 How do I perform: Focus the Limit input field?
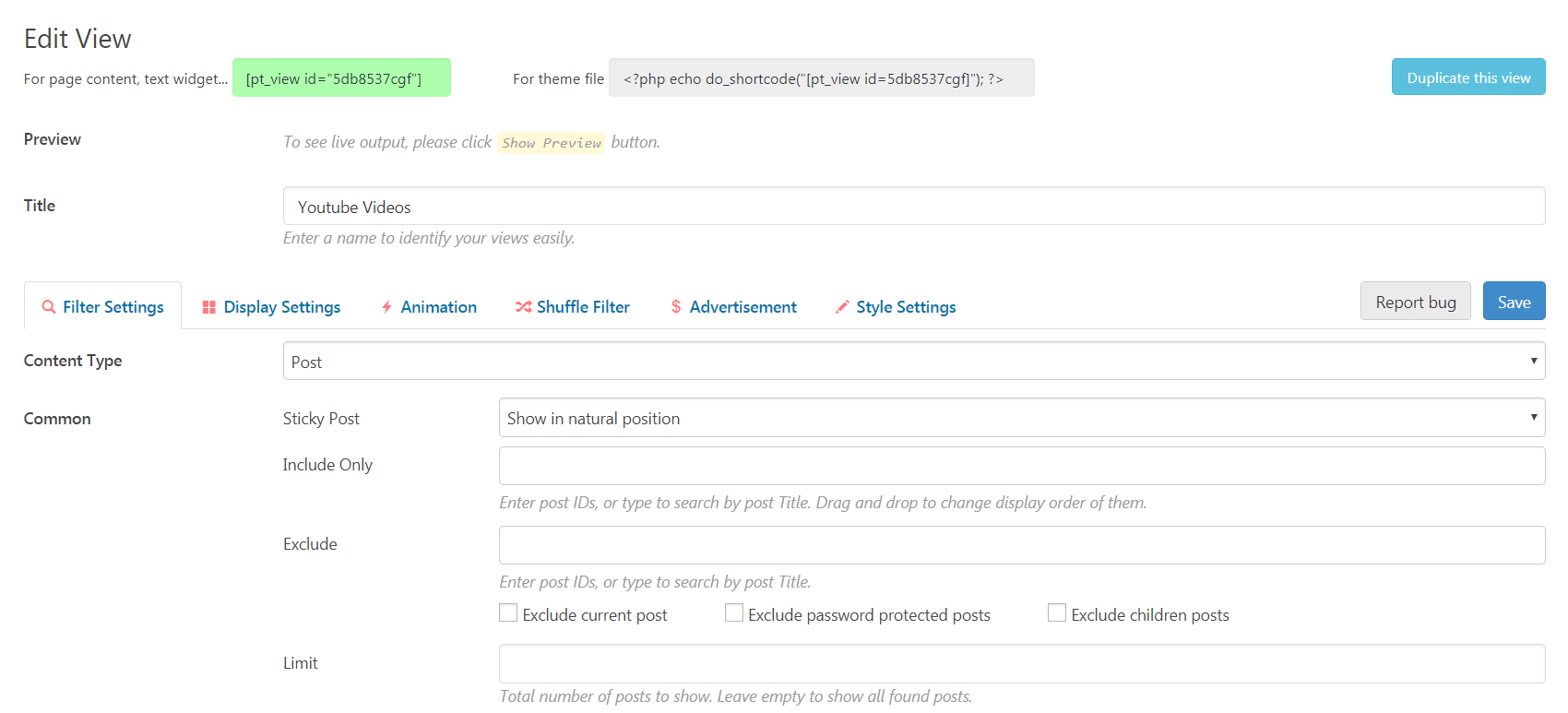(x=1022, y=663)
